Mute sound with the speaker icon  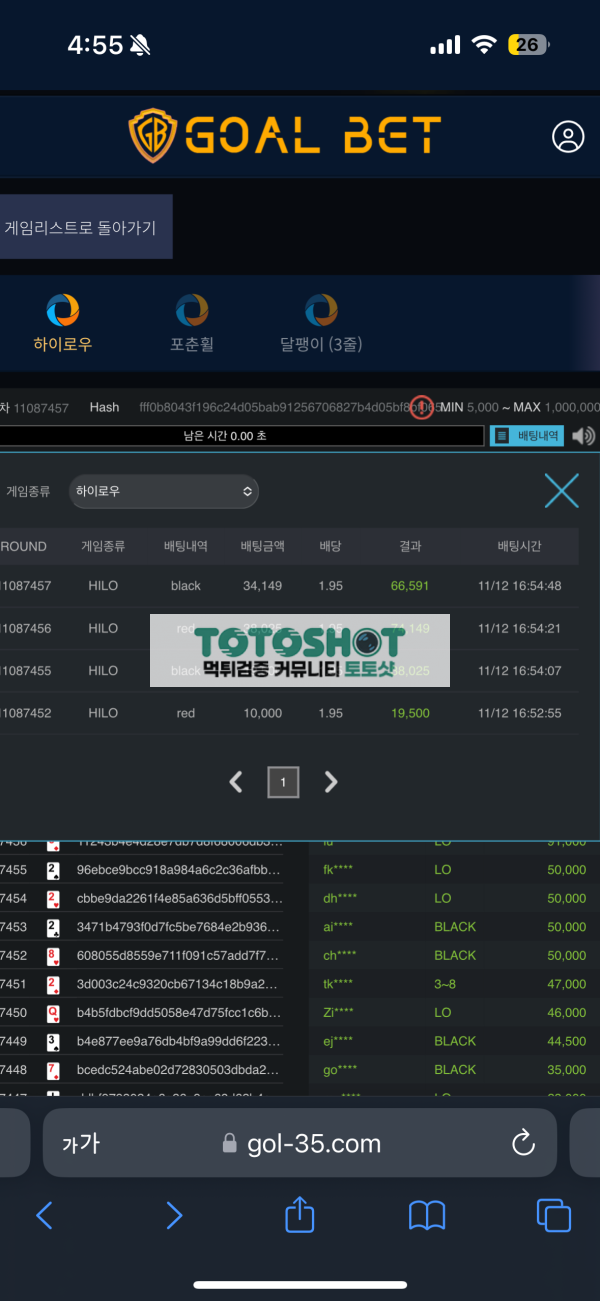click(582, 436)
